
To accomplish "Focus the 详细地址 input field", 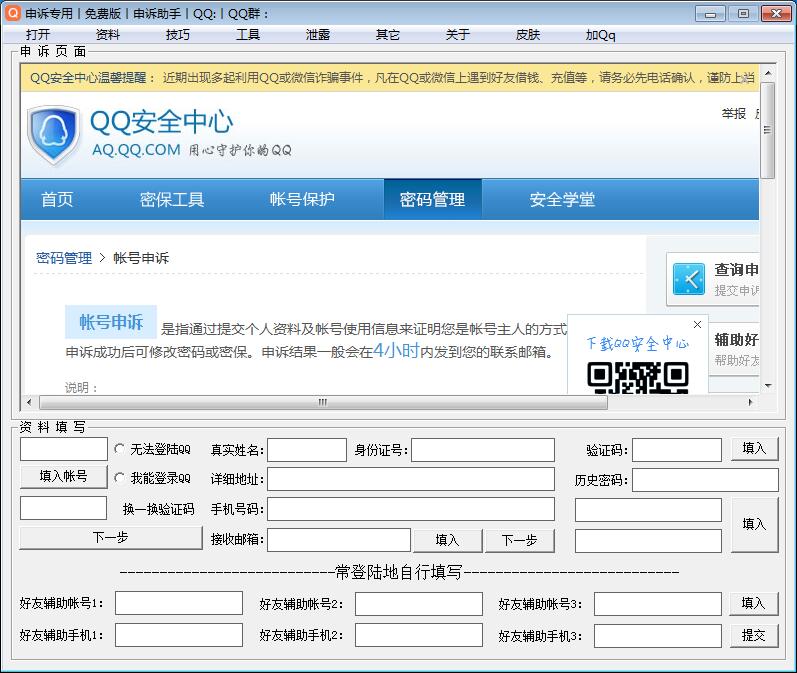I will [x=411, y=479].
